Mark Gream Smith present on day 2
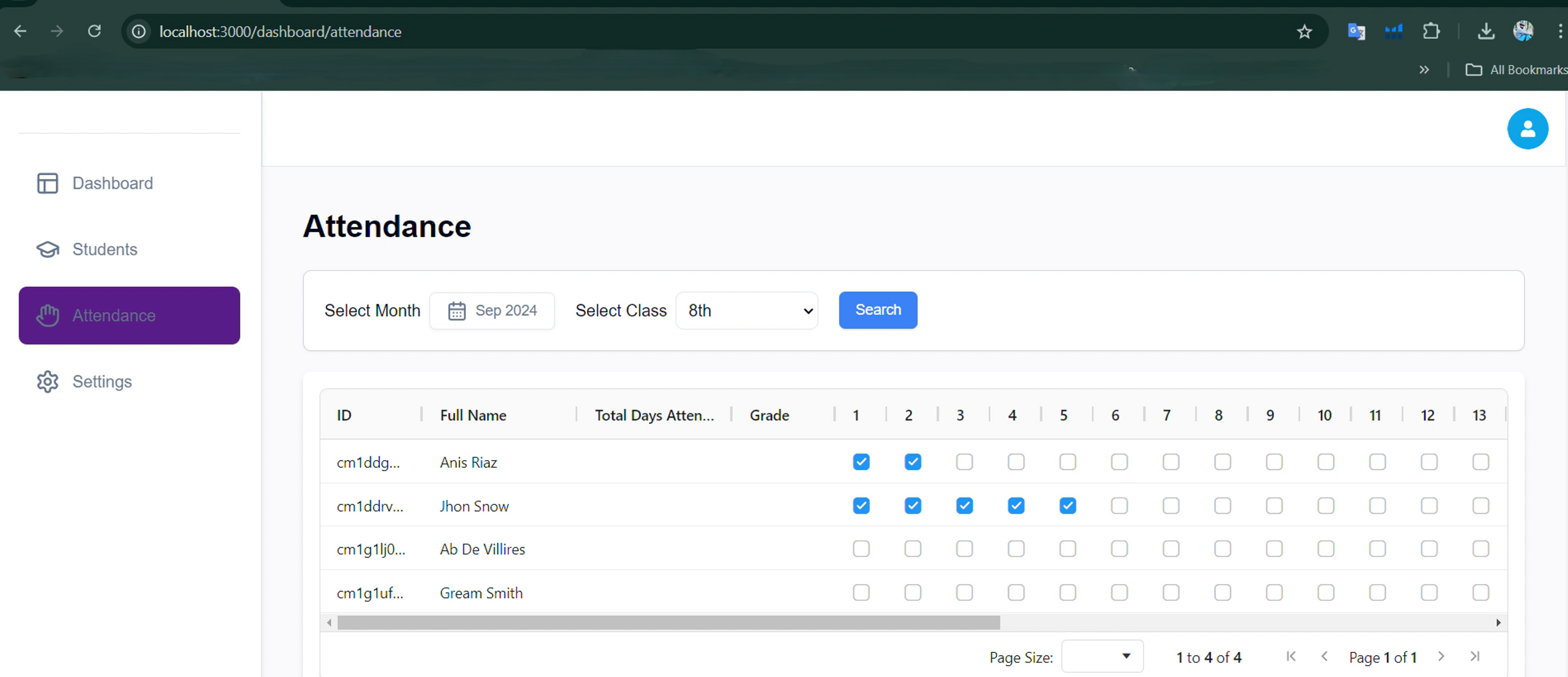 tap(913, 592)
